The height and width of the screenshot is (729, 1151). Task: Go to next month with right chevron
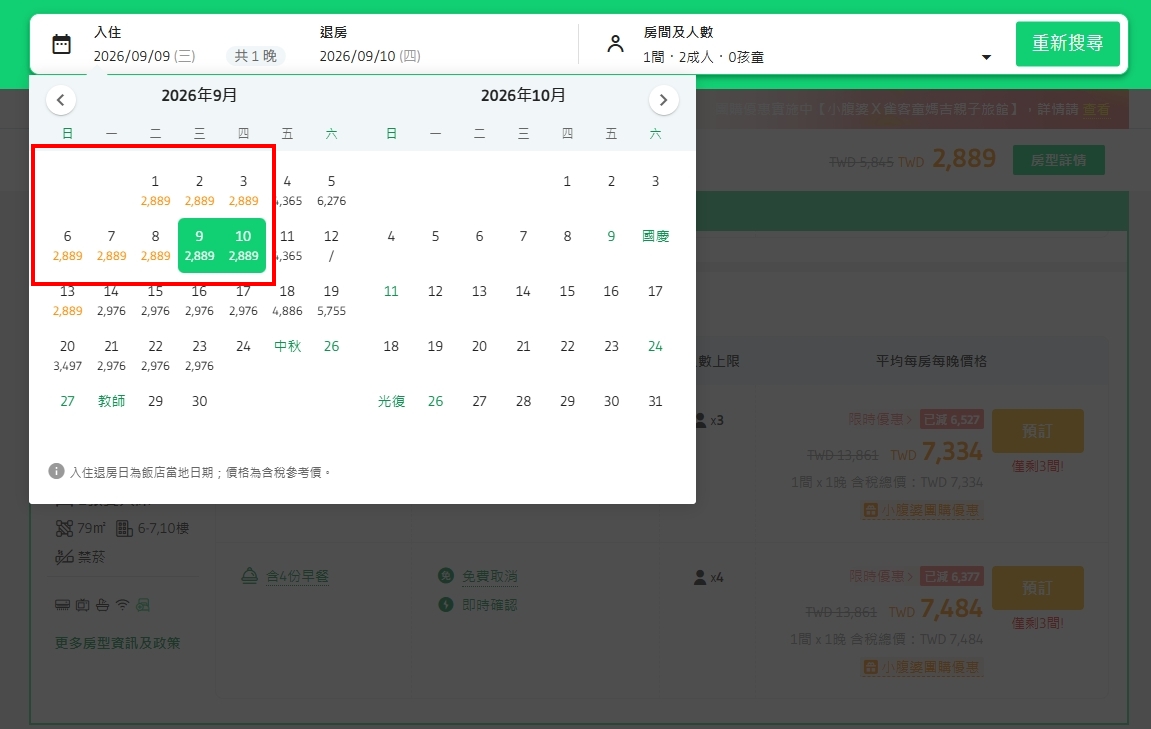[x=664, y=100]
